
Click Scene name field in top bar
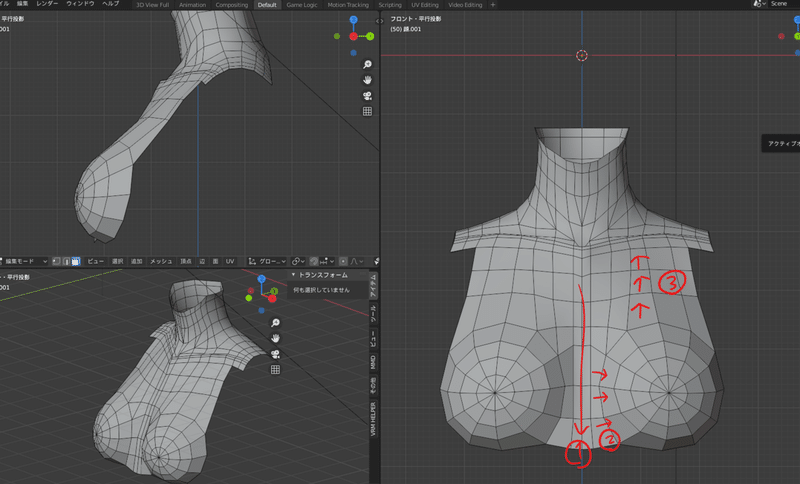785,4
